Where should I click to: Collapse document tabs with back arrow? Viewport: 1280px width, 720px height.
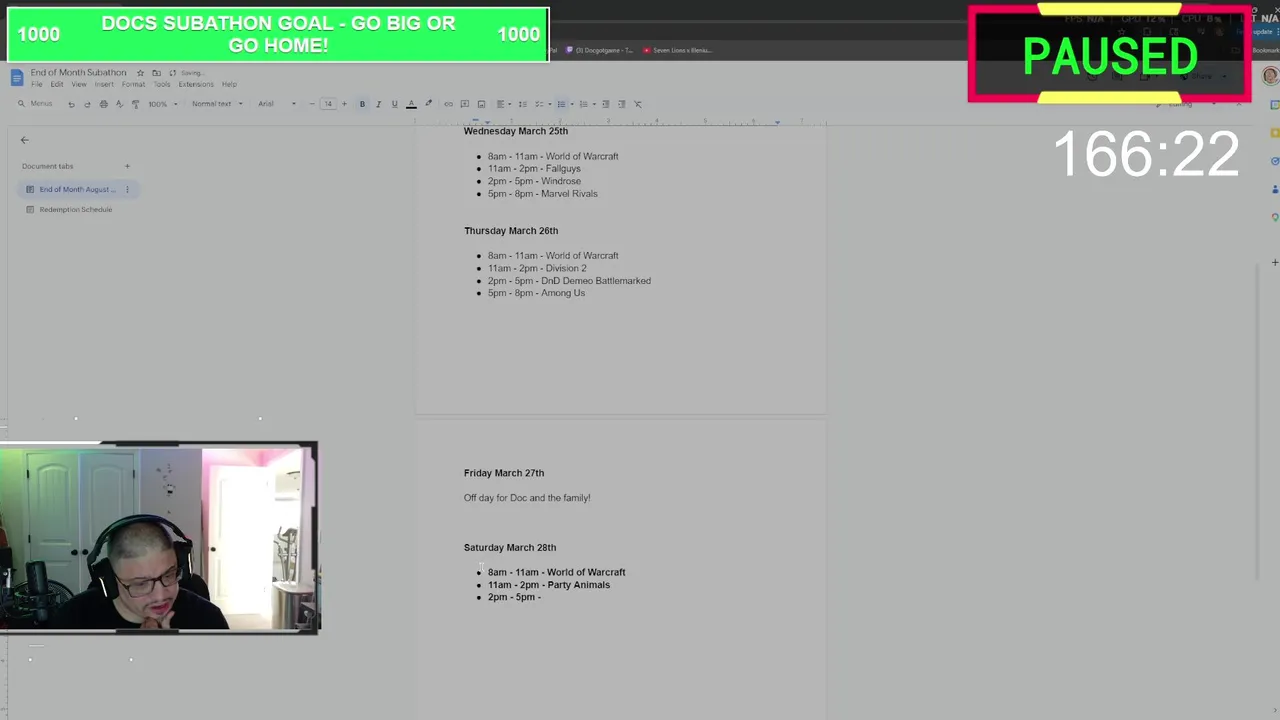[25, 140]
